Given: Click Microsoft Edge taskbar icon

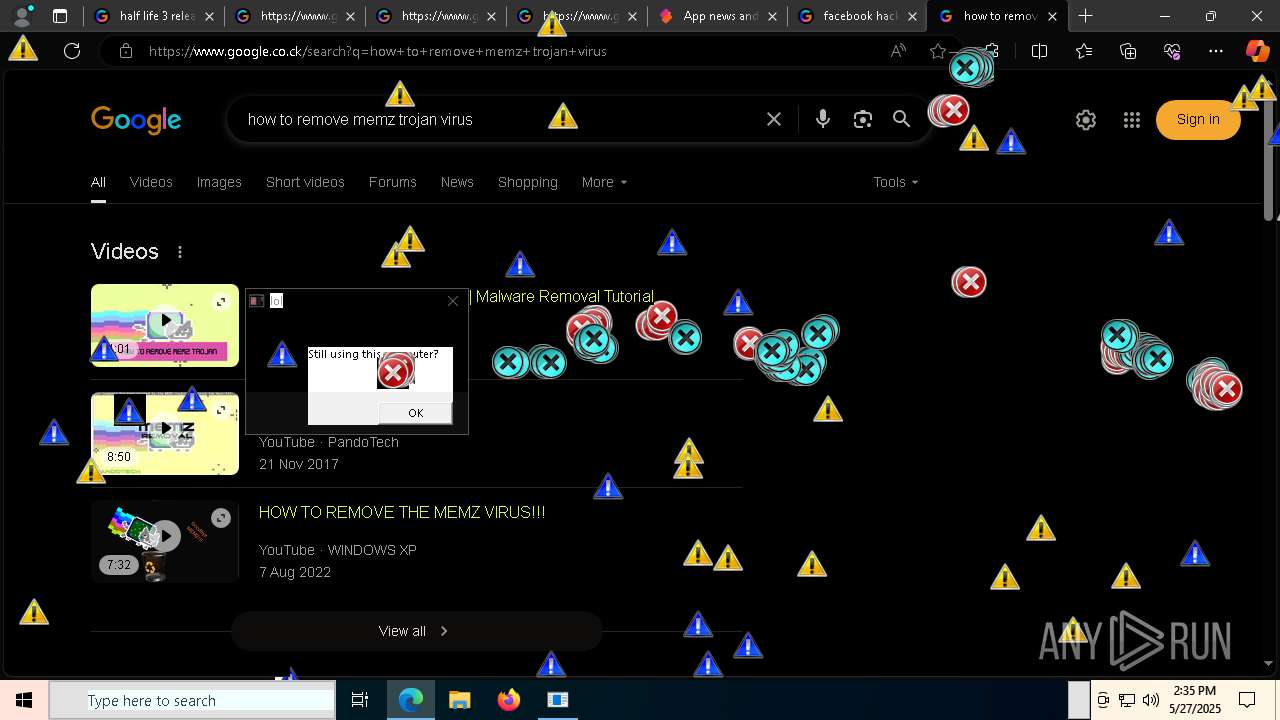Looking at the screenshot, I should coord(411,700).
